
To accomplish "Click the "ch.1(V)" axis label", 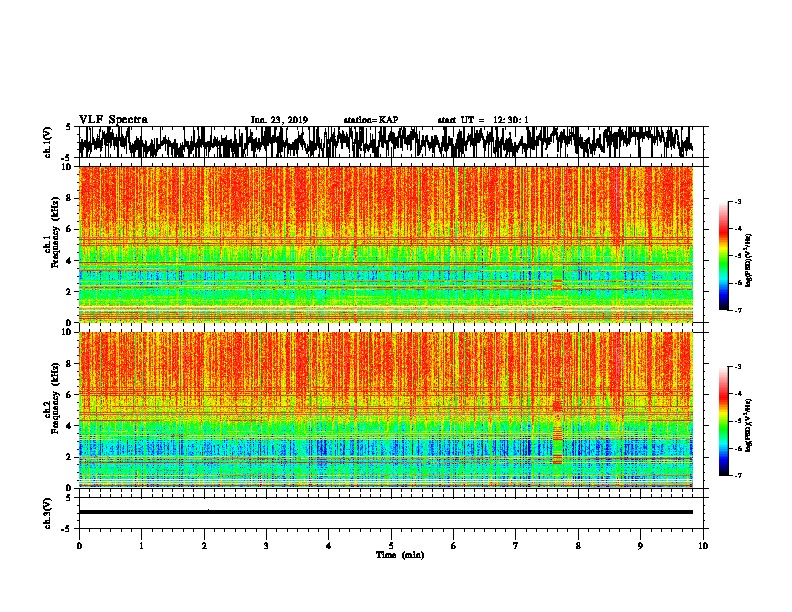I will pyautogui.click(x=47, y=142).
